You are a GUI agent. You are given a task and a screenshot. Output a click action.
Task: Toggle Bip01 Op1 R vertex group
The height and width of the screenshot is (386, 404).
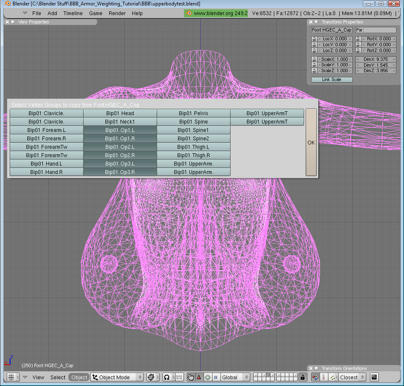tap(120, 138)
